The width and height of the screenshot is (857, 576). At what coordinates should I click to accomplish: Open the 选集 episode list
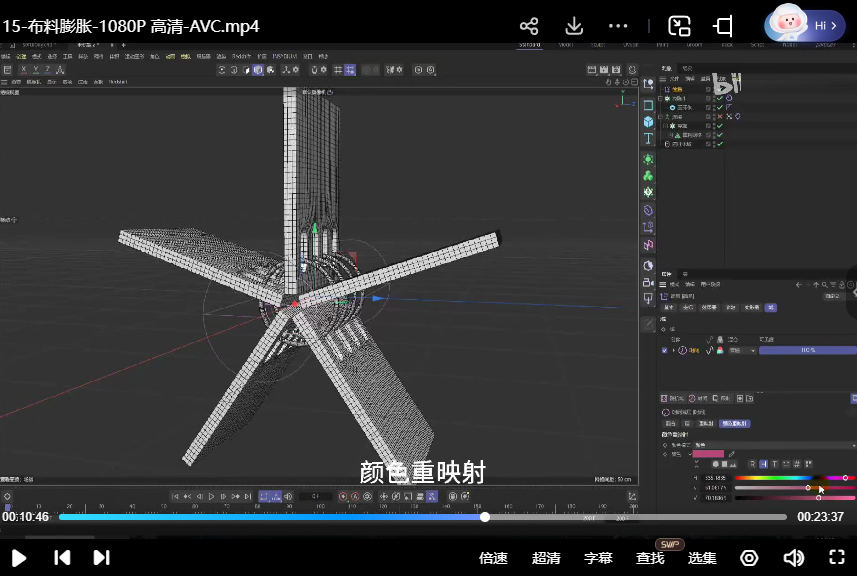(702, 558)
